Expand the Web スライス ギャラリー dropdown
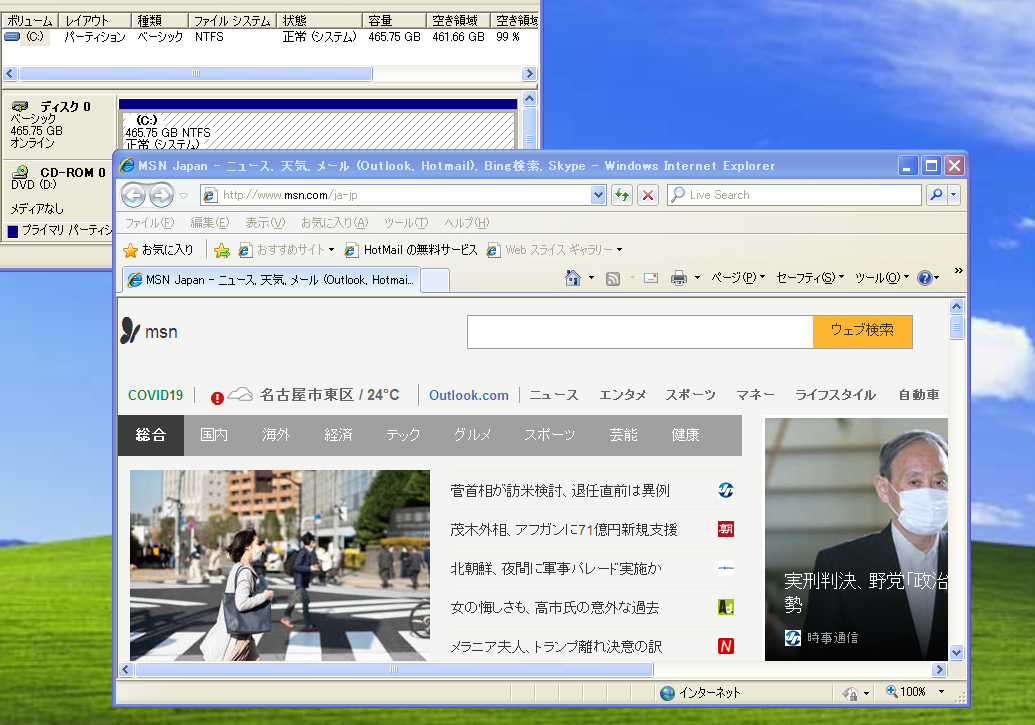1035x725 pixels. click(x=619, y=250)
